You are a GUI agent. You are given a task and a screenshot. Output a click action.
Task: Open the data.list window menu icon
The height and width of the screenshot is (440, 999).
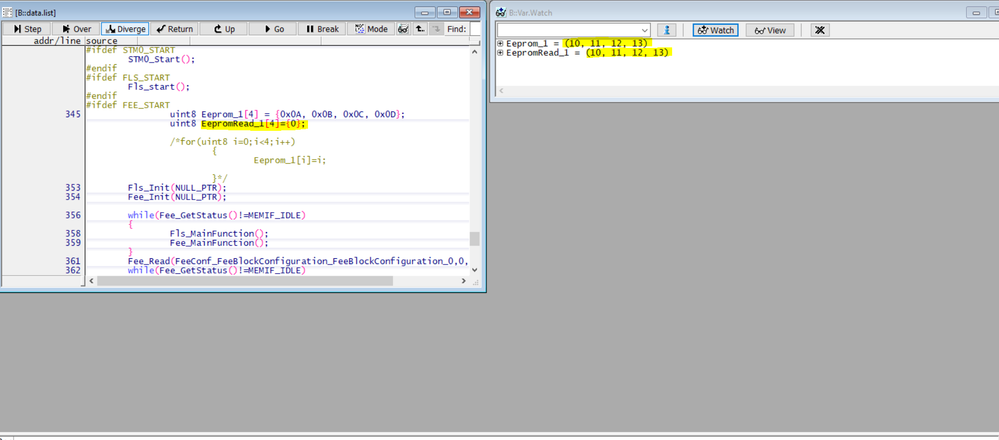[x=8, y=12]
